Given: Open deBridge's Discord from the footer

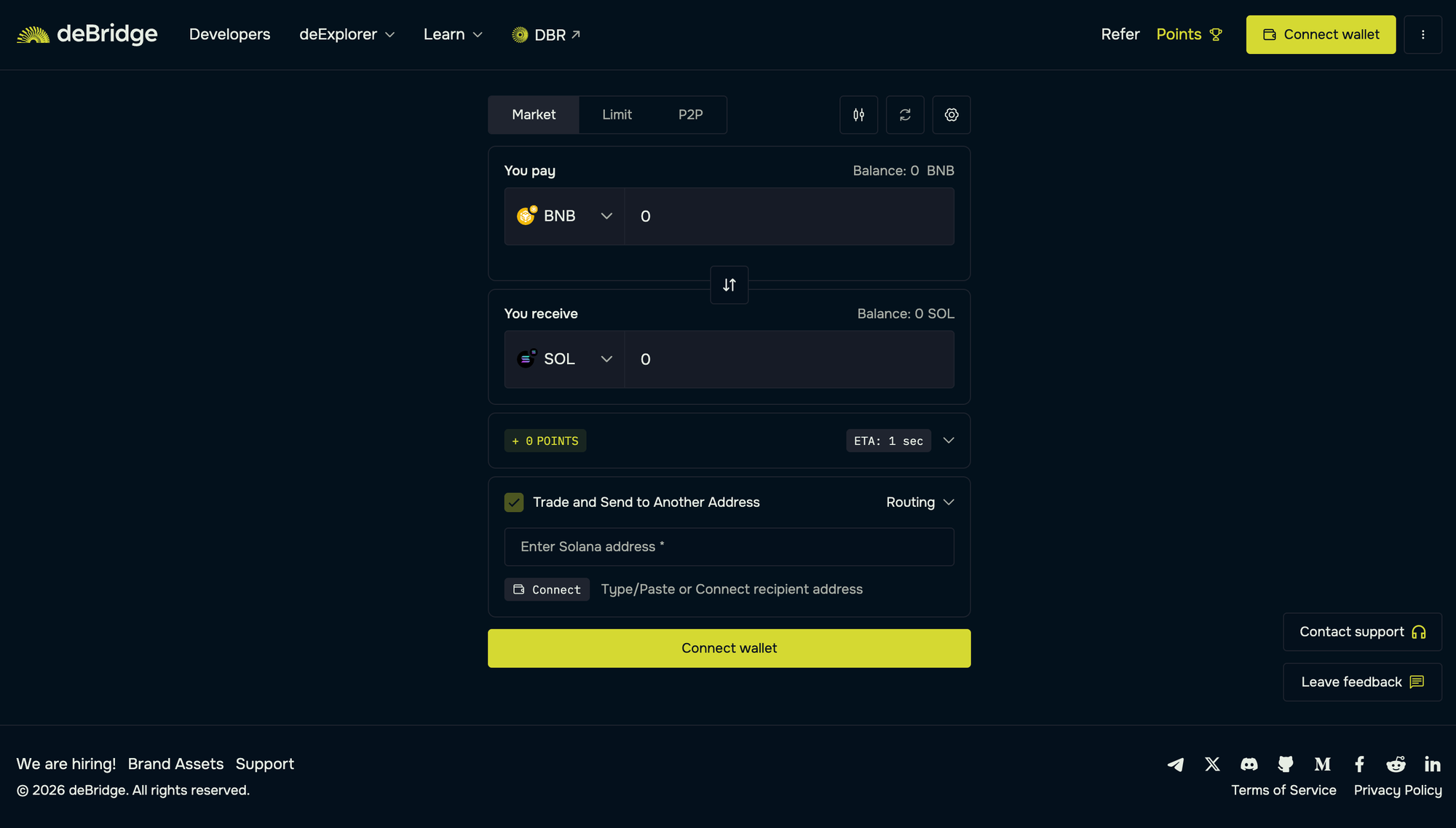Looking at the screenshot, I should pyautogui.click(x=1249, y=764).
